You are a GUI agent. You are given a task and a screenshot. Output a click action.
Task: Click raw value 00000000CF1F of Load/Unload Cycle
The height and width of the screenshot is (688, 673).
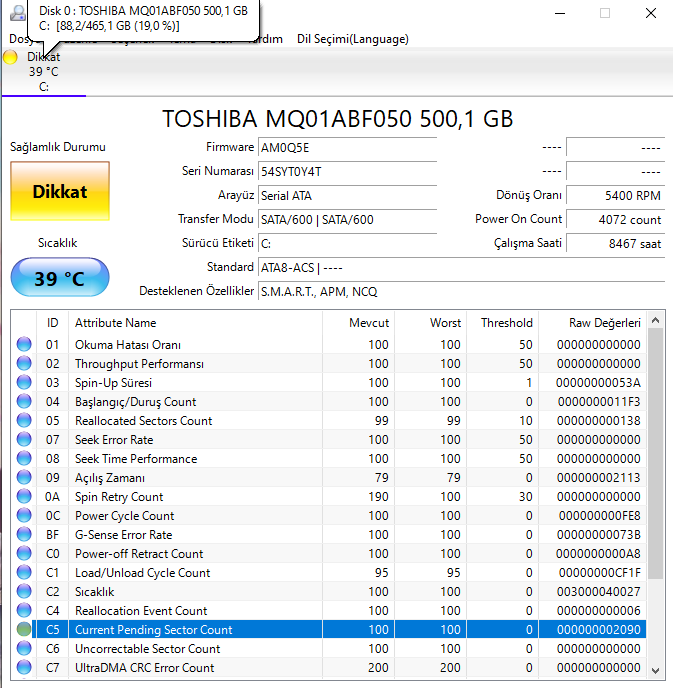[599, 573]
